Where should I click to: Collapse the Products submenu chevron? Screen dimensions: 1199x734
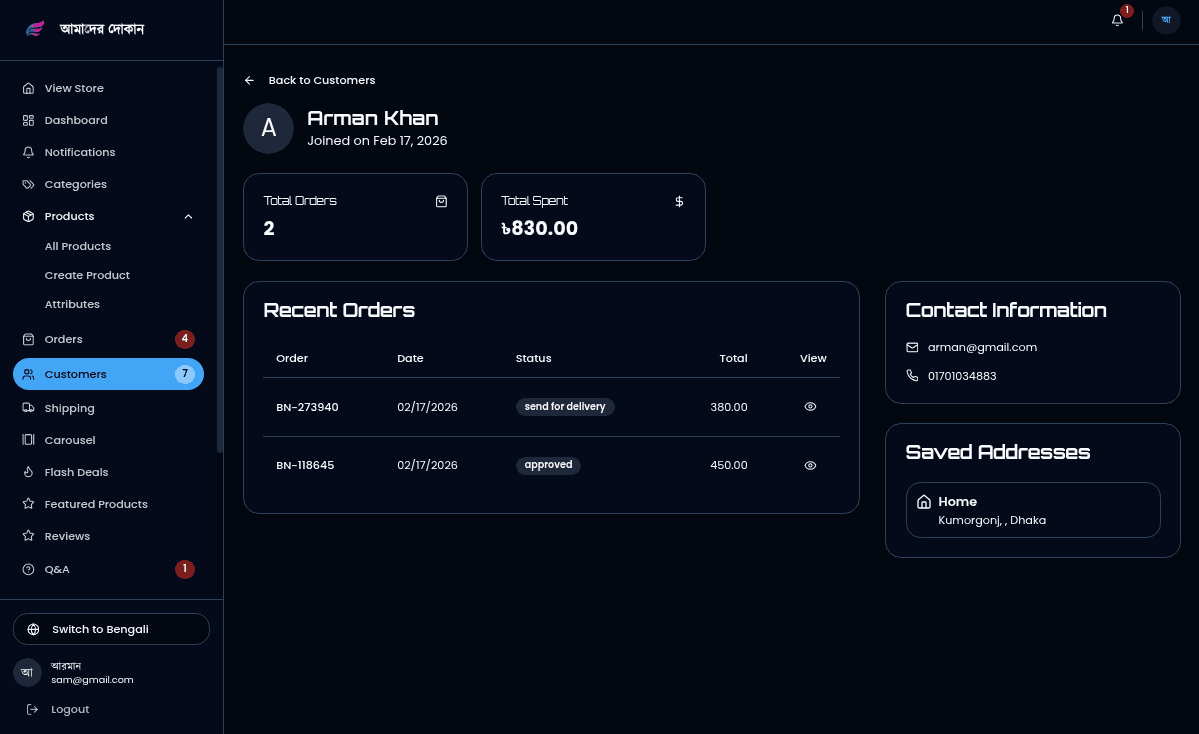(188, 216)
